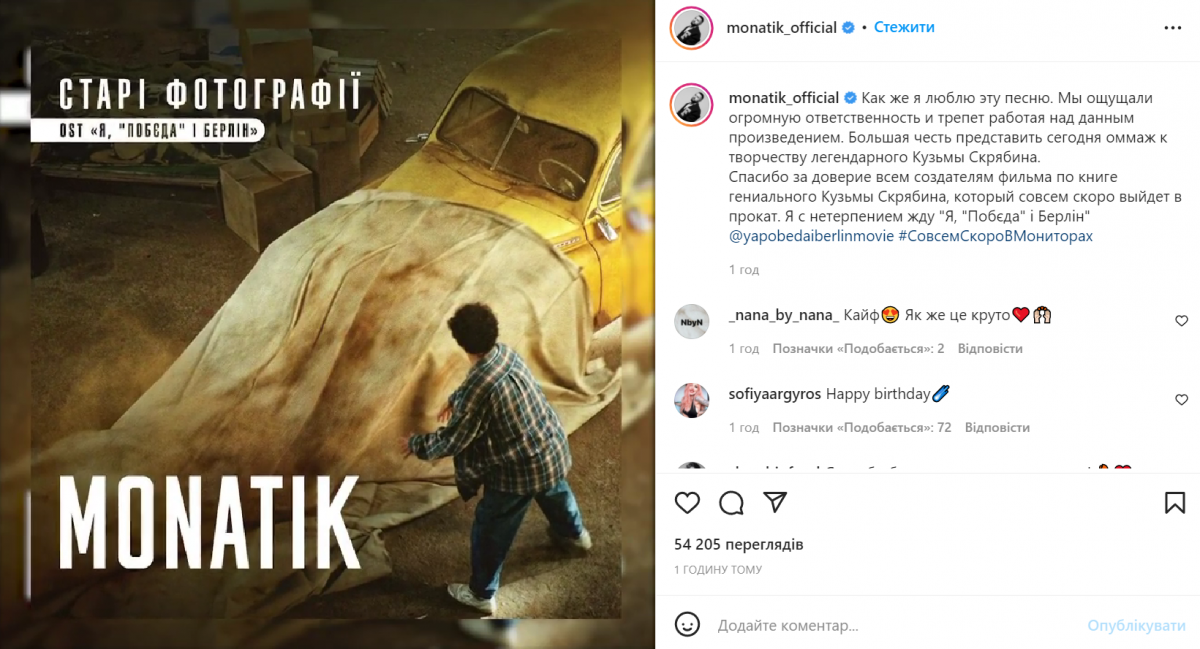Open sofiyaargyros profile avatar

click(x=691, y=400)
